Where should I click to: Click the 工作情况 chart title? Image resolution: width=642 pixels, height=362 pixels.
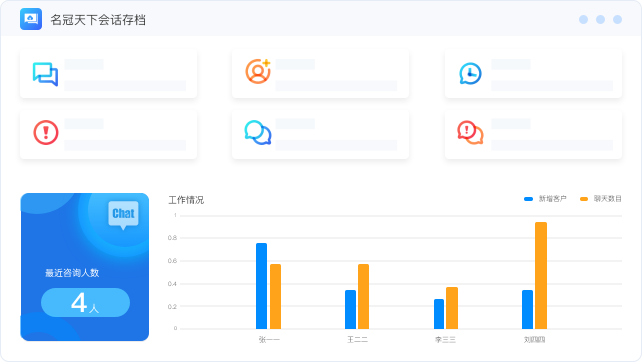point(186,200)
